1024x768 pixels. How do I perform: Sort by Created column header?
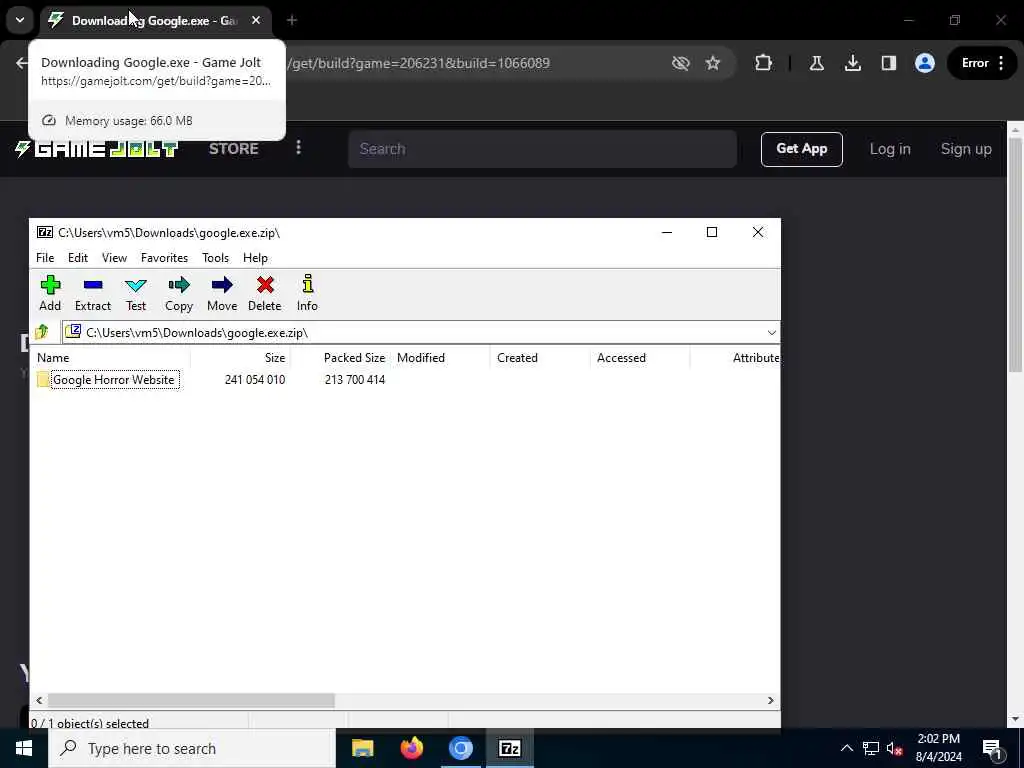point(540,358)
